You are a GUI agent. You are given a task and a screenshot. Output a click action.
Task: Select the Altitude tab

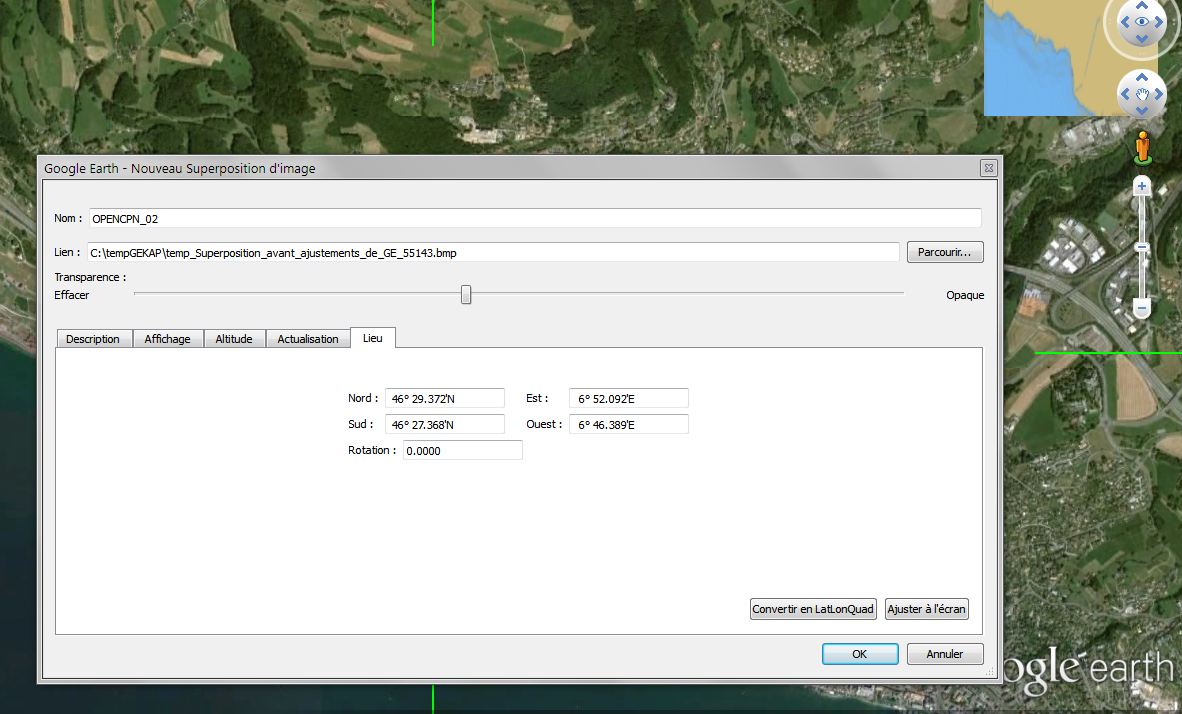[234, 339]
